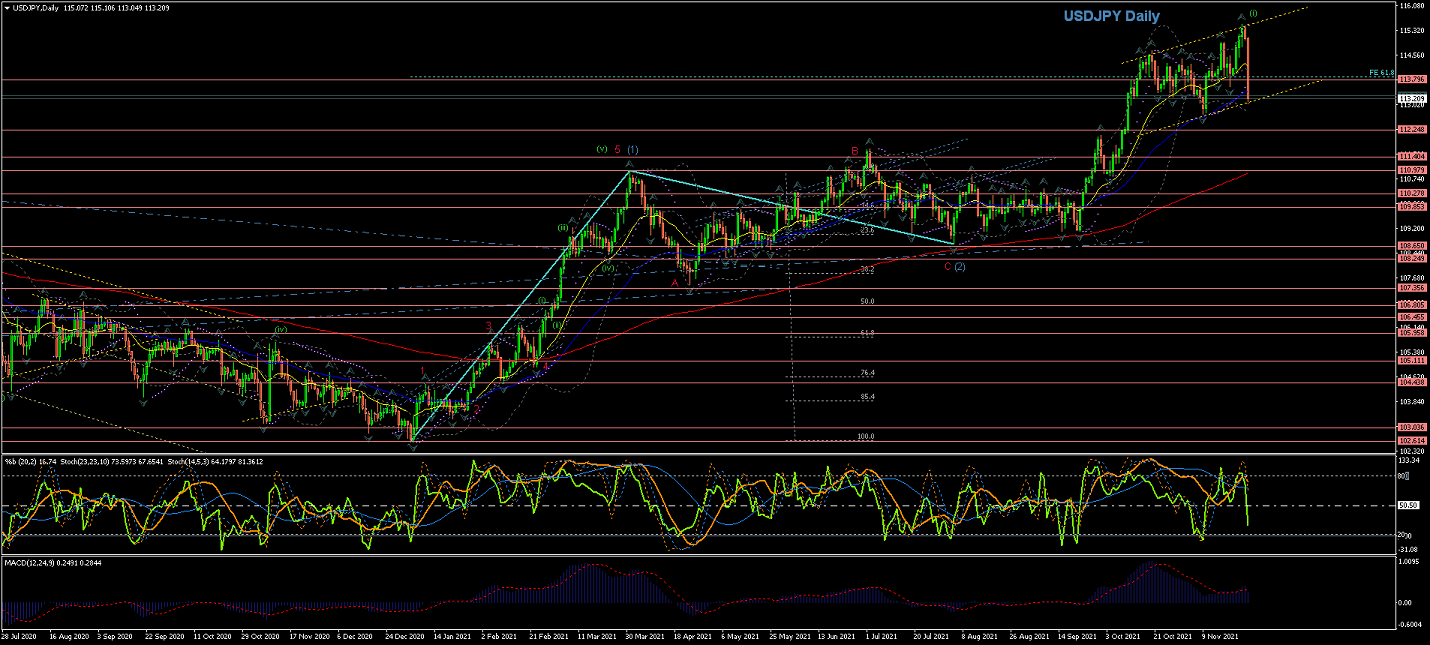This screenshot has height=645, width=1430.
Task: Click the triangle arrow before USDJPY,Daily
Action: pos(7,8)
